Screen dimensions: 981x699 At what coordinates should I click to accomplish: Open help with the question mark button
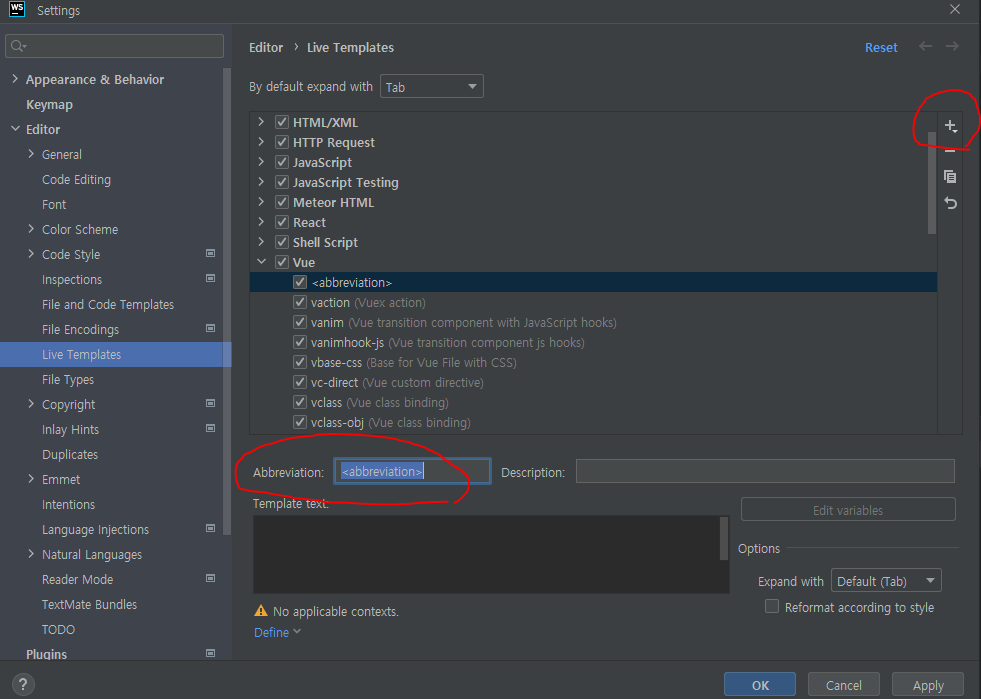point(23,684)
